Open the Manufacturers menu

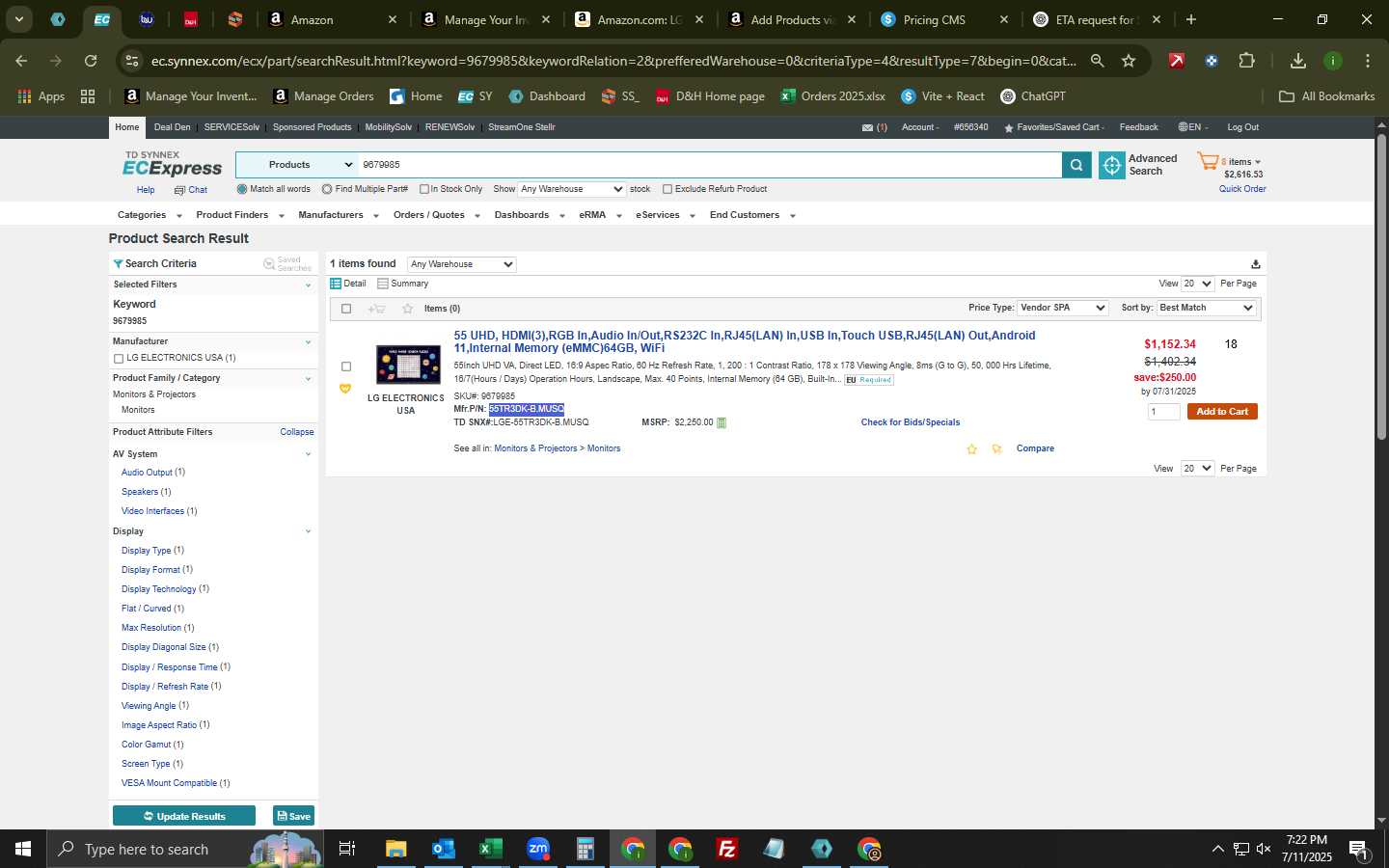(x=339, y=215)
